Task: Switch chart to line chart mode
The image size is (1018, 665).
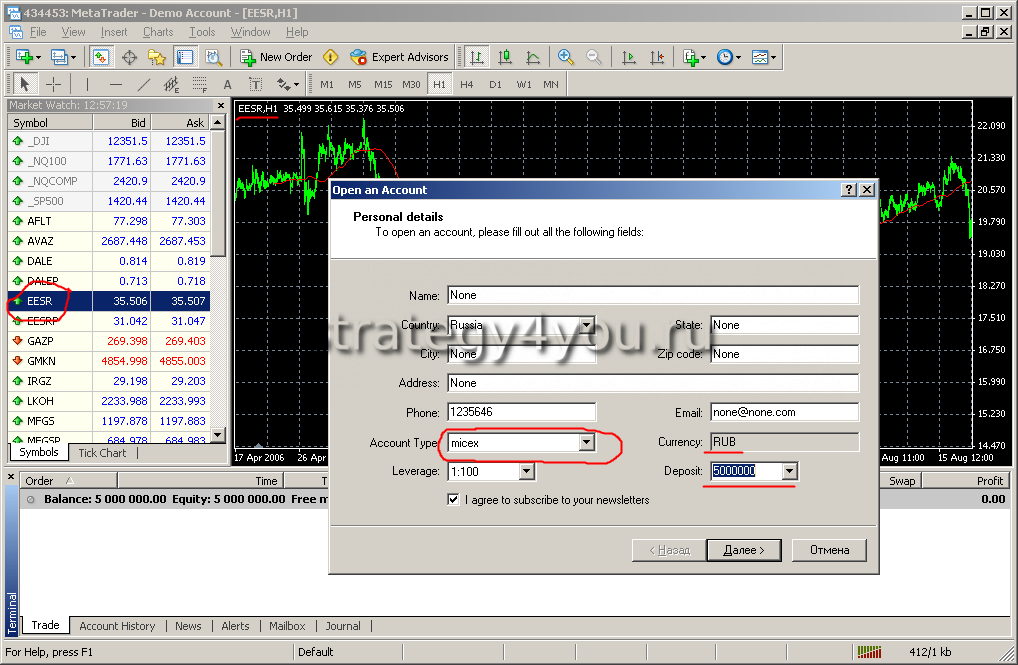Action: 533,57
